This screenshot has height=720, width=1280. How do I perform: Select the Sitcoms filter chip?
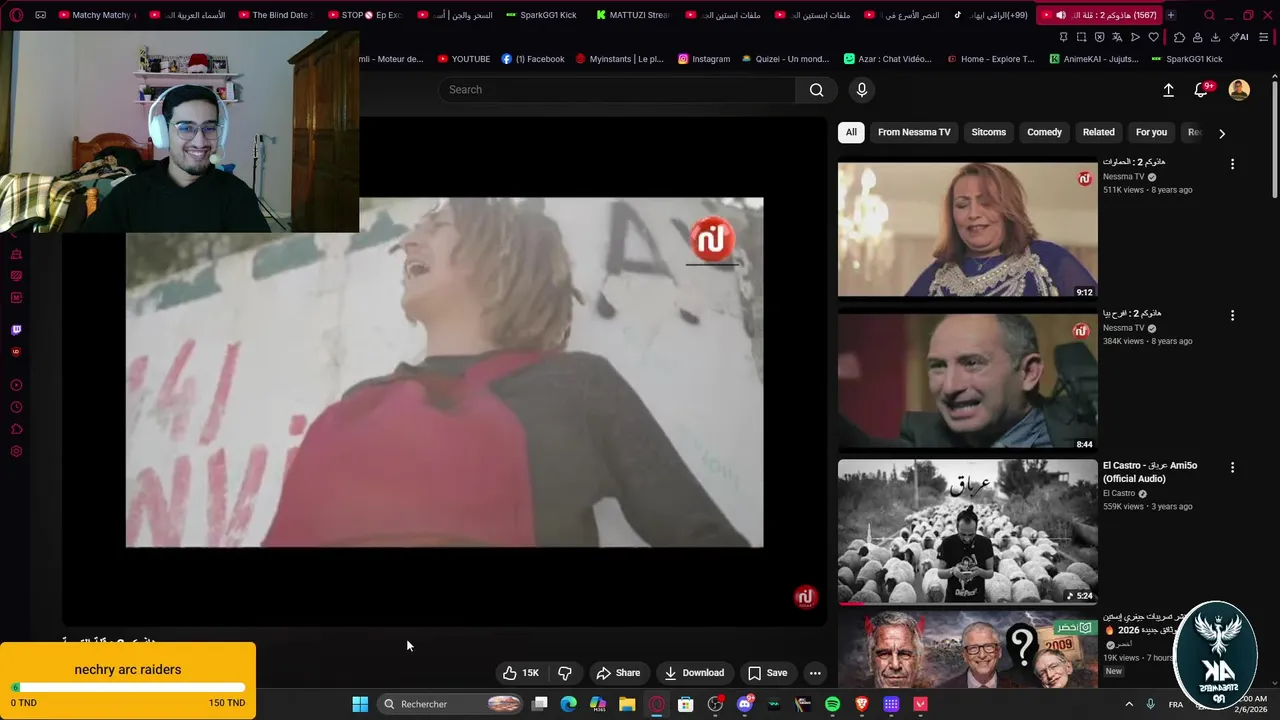(x=989, y=132)
